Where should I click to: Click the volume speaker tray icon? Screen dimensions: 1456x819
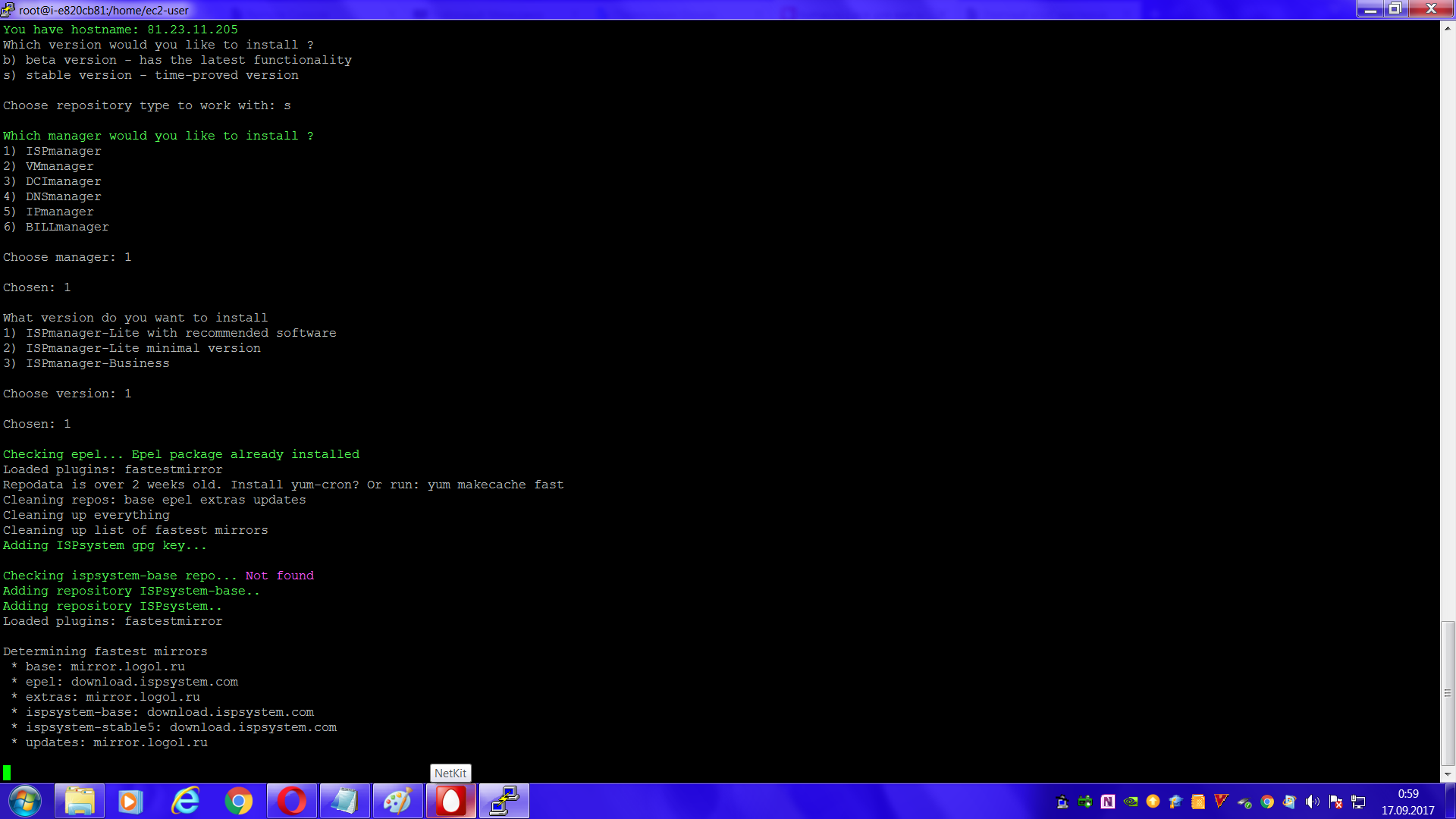click(x=1312, y=802)
